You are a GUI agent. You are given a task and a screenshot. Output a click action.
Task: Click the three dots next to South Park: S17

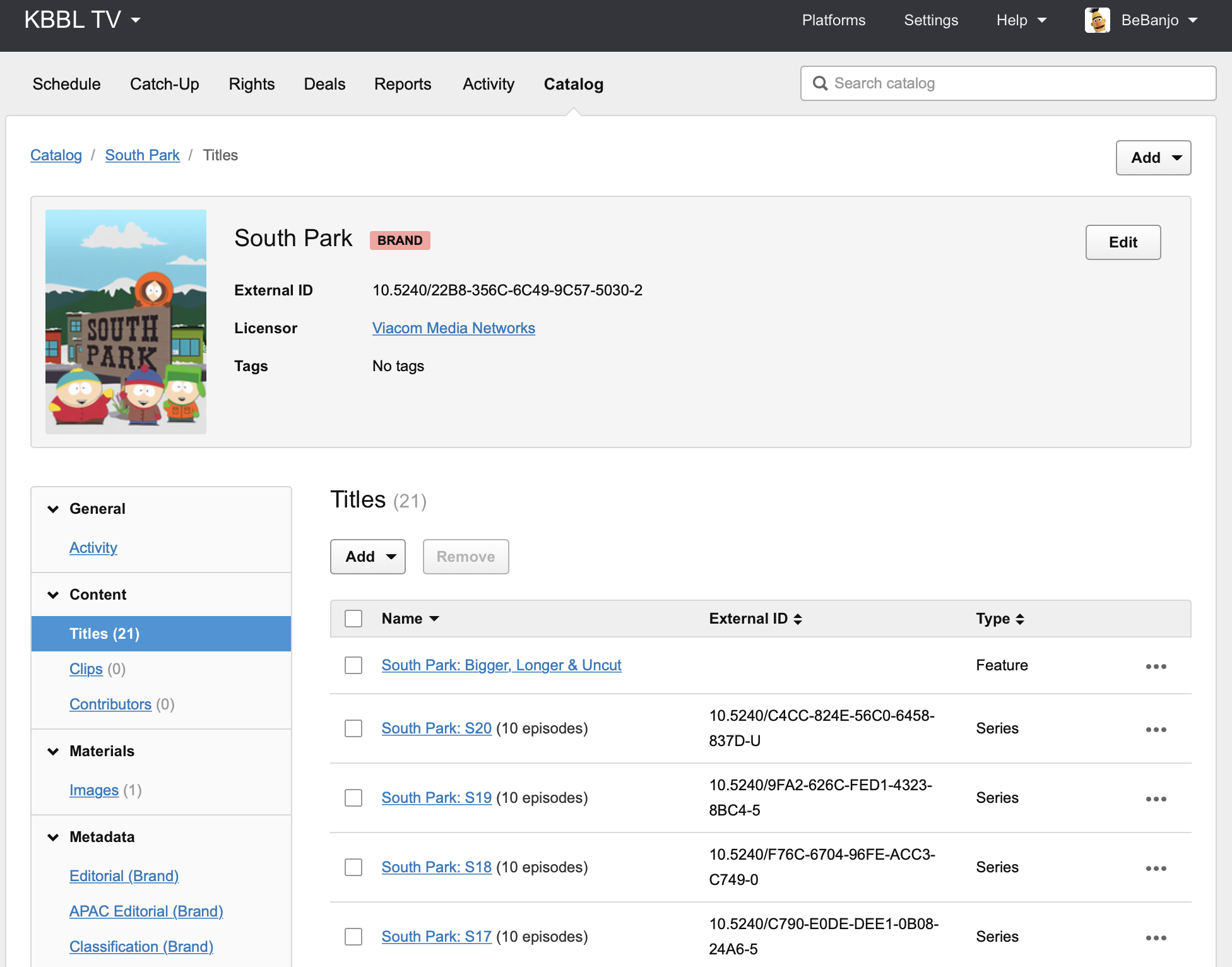pos(1156,937)
